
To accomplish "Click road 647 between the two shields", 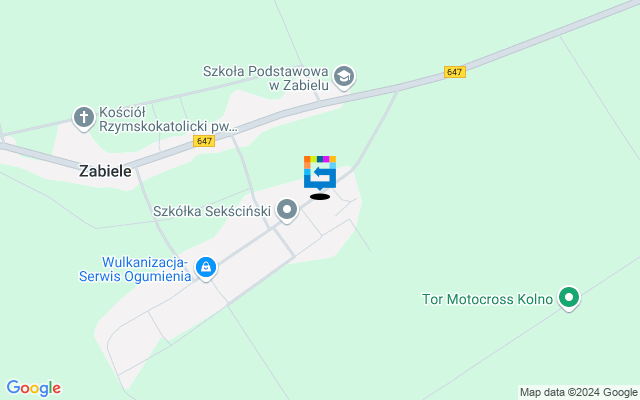I will (327, 106).
